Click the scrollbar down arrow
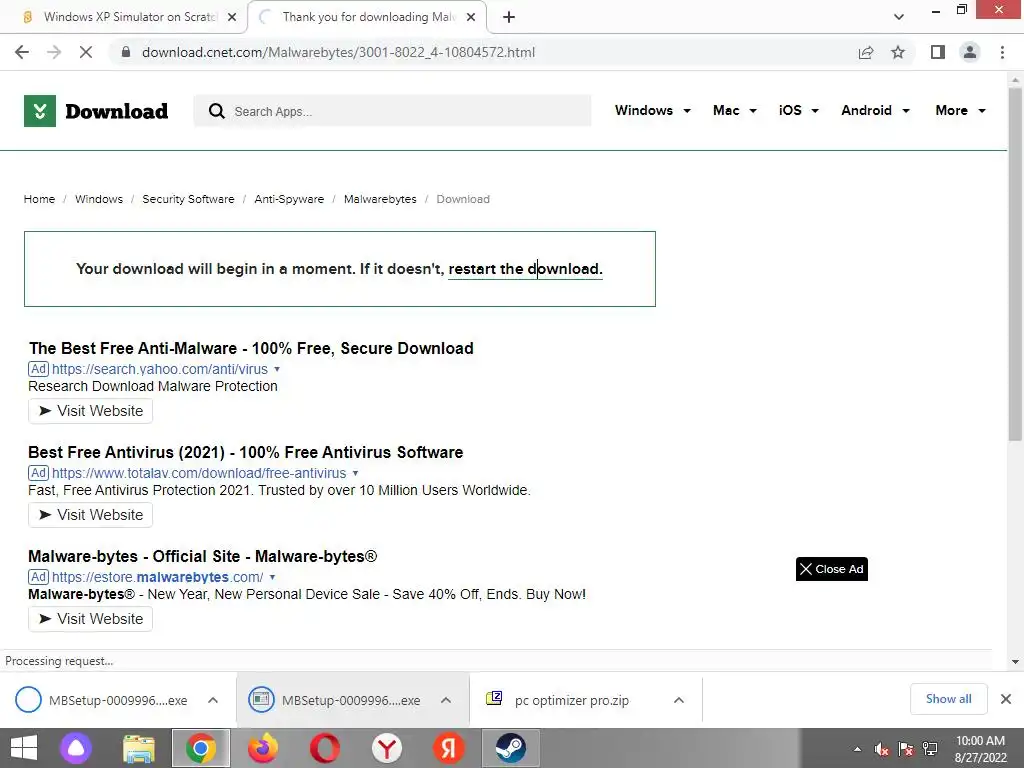1024x768 pixels. pos(1015,662)
